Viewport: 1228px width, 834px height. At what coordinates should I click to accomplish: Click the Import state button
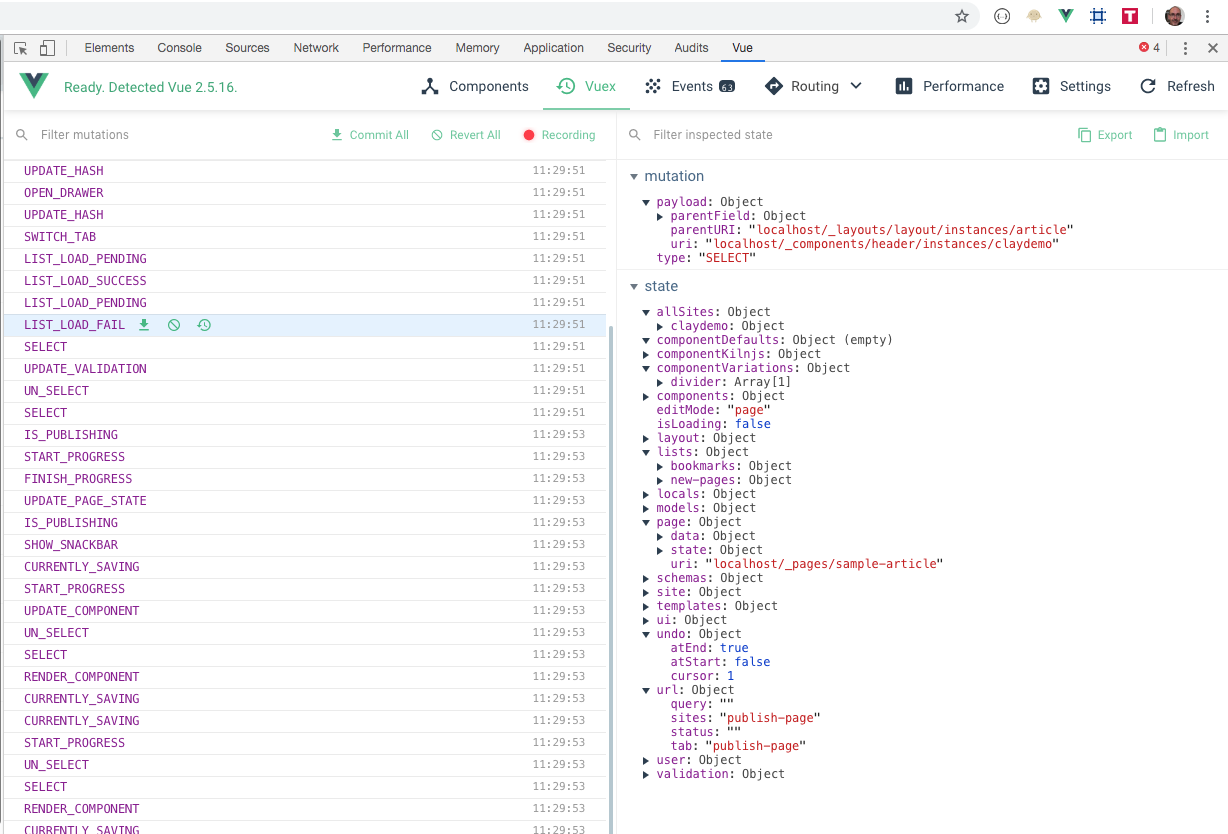pos(1181,134)
